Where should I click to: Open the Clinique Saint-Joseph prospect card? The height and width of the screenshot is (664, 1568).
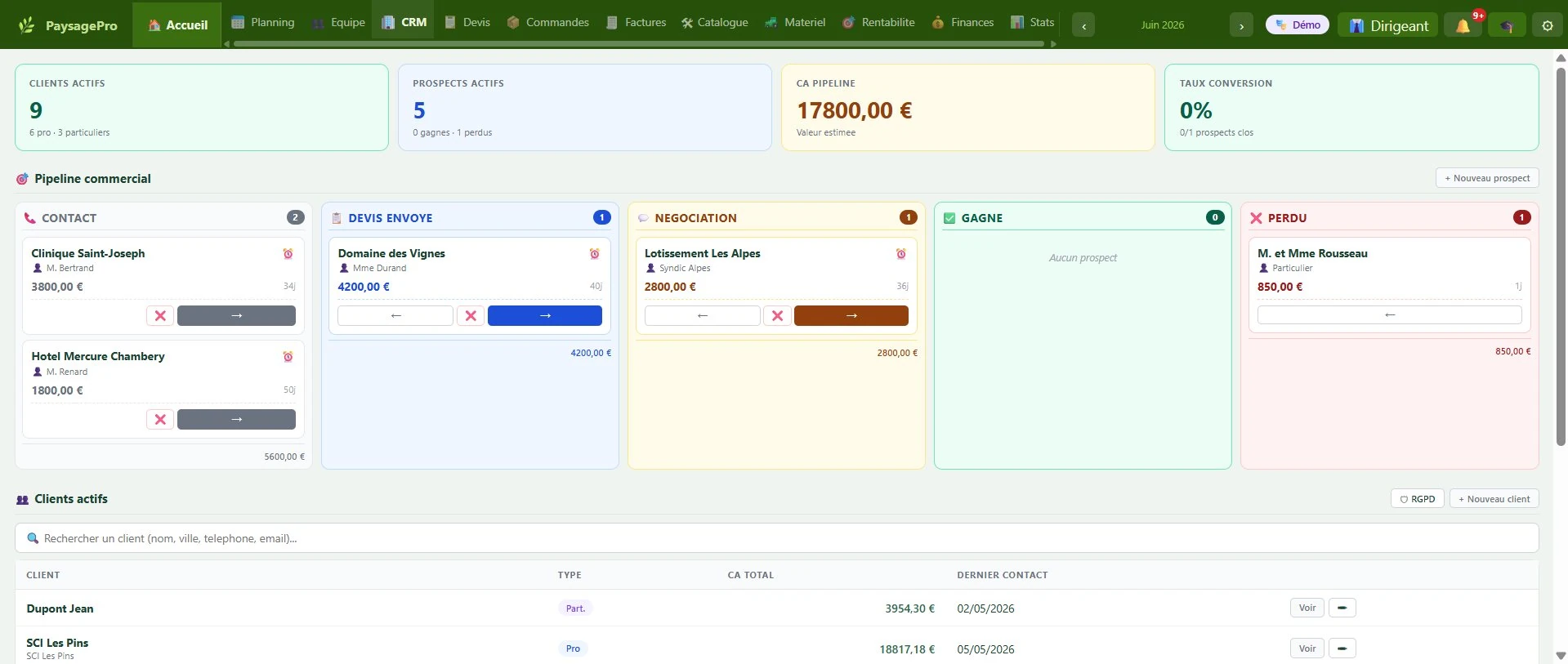(163, 285)
